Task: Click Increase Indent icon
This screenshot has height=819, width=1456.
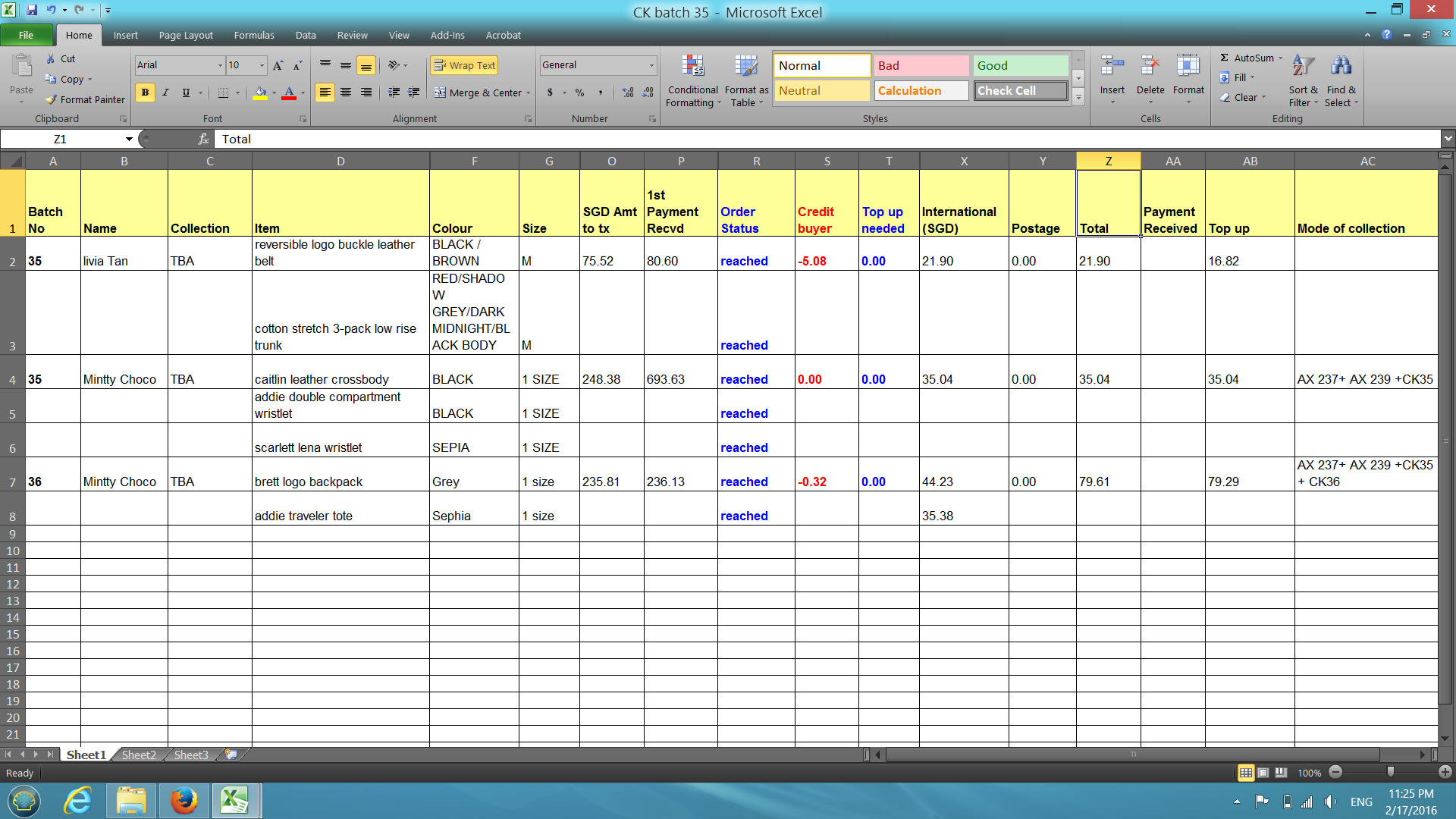Action: point(414,93)
